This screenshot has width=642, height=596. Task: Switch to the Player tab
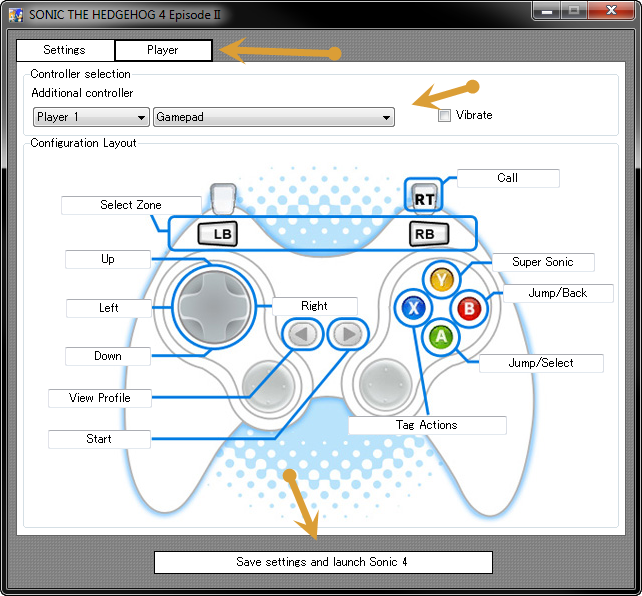coord(163,50)
